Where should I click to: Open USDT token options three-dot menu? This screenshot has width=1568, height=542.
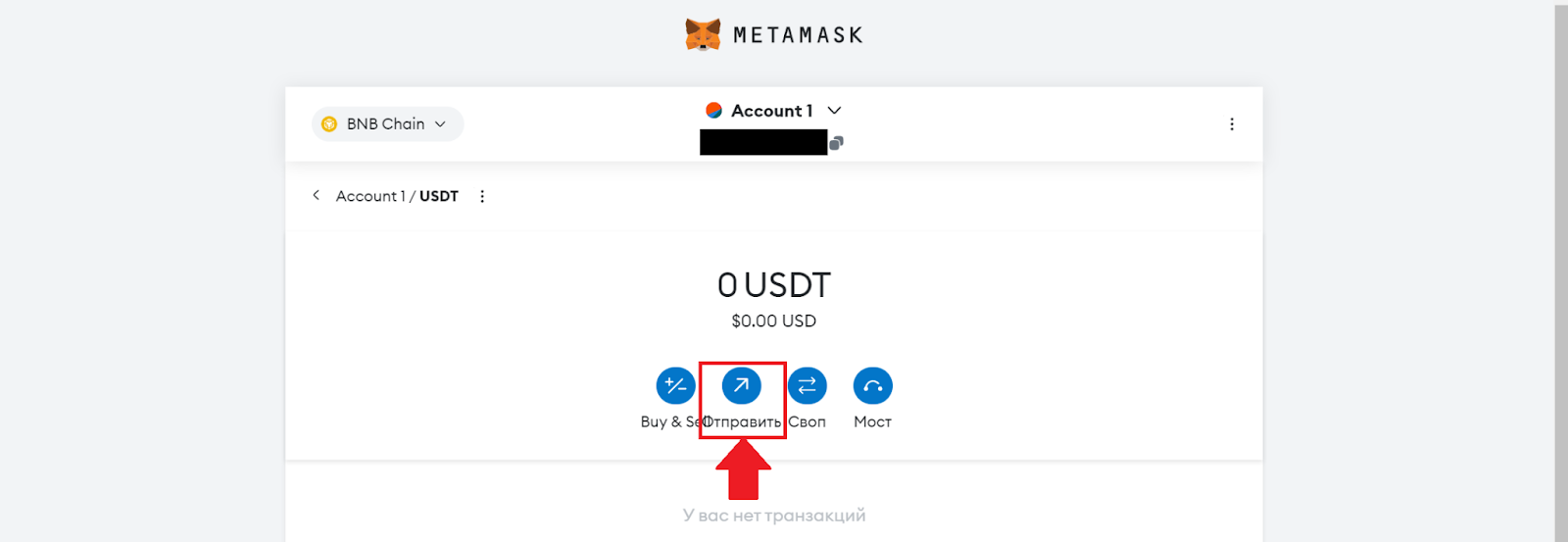point(482,196)
